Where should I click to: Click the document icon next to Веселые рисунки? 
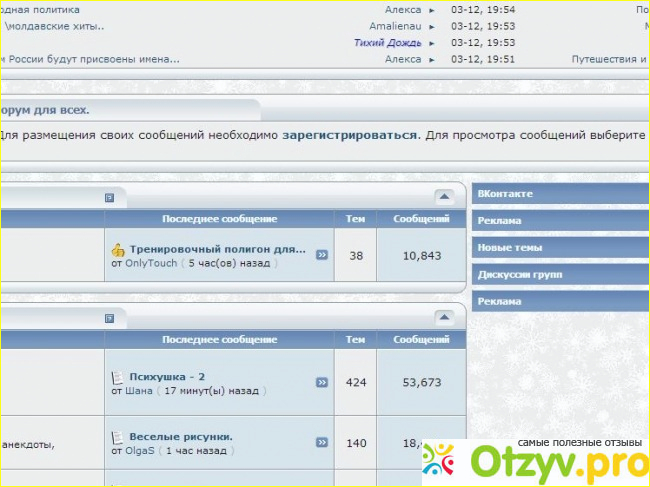pyautogui.click(x=118, y=437)
